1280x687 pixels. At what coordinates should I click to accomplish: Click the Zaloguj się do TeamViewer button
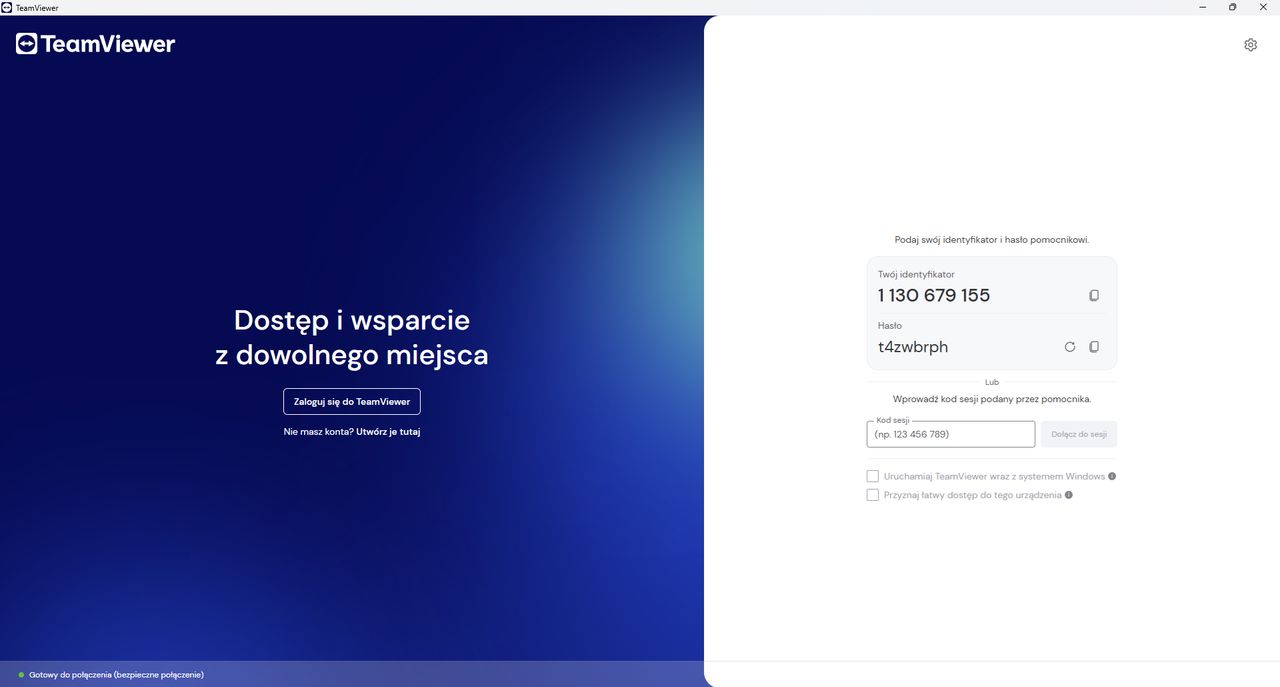point(352,401)
